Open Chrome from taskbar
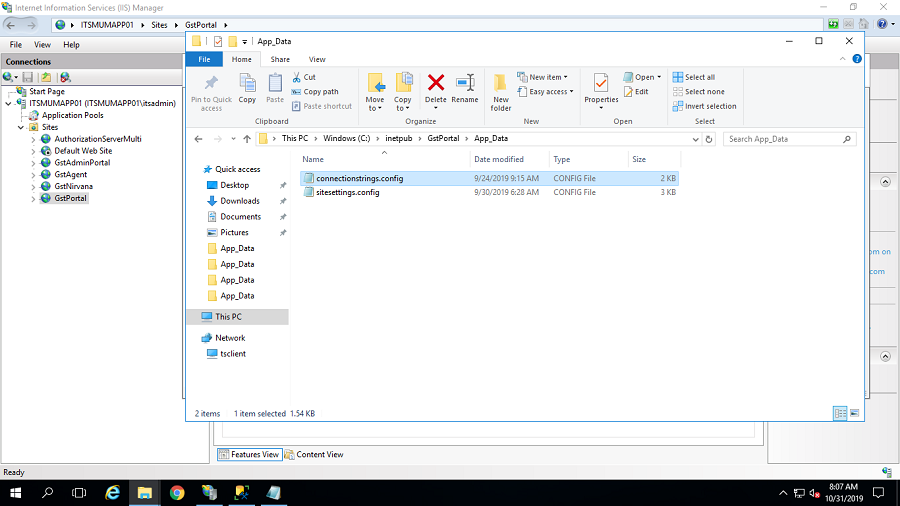 coord(177,493)
